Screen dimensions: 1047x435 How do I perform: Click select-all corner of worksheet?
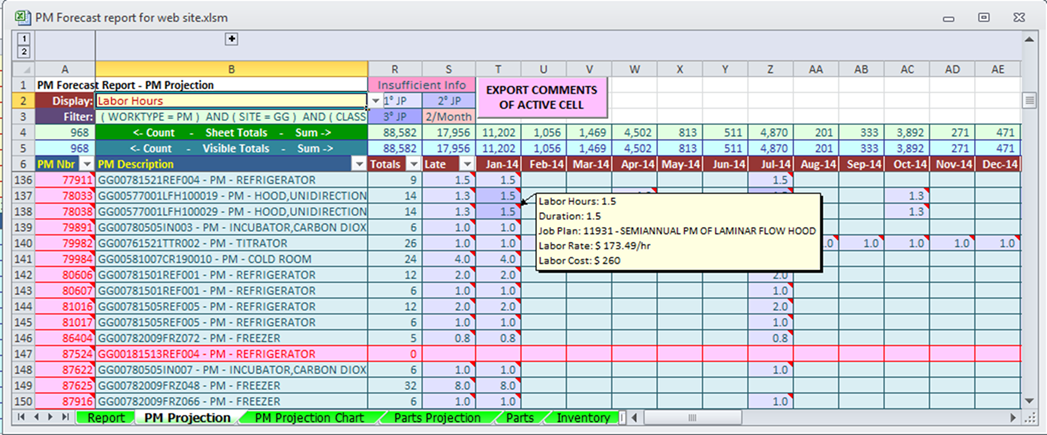(x=23, y=68)
